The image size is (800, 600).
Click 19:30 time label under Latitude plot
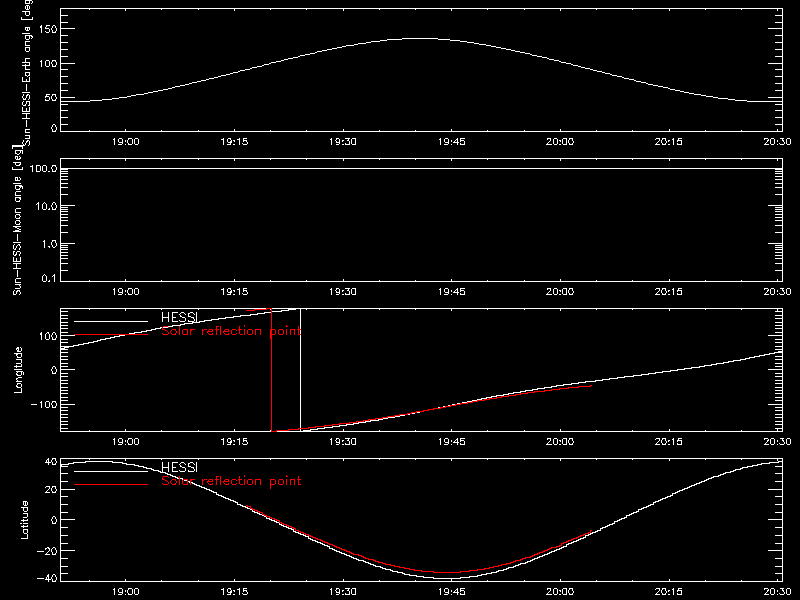343,592
